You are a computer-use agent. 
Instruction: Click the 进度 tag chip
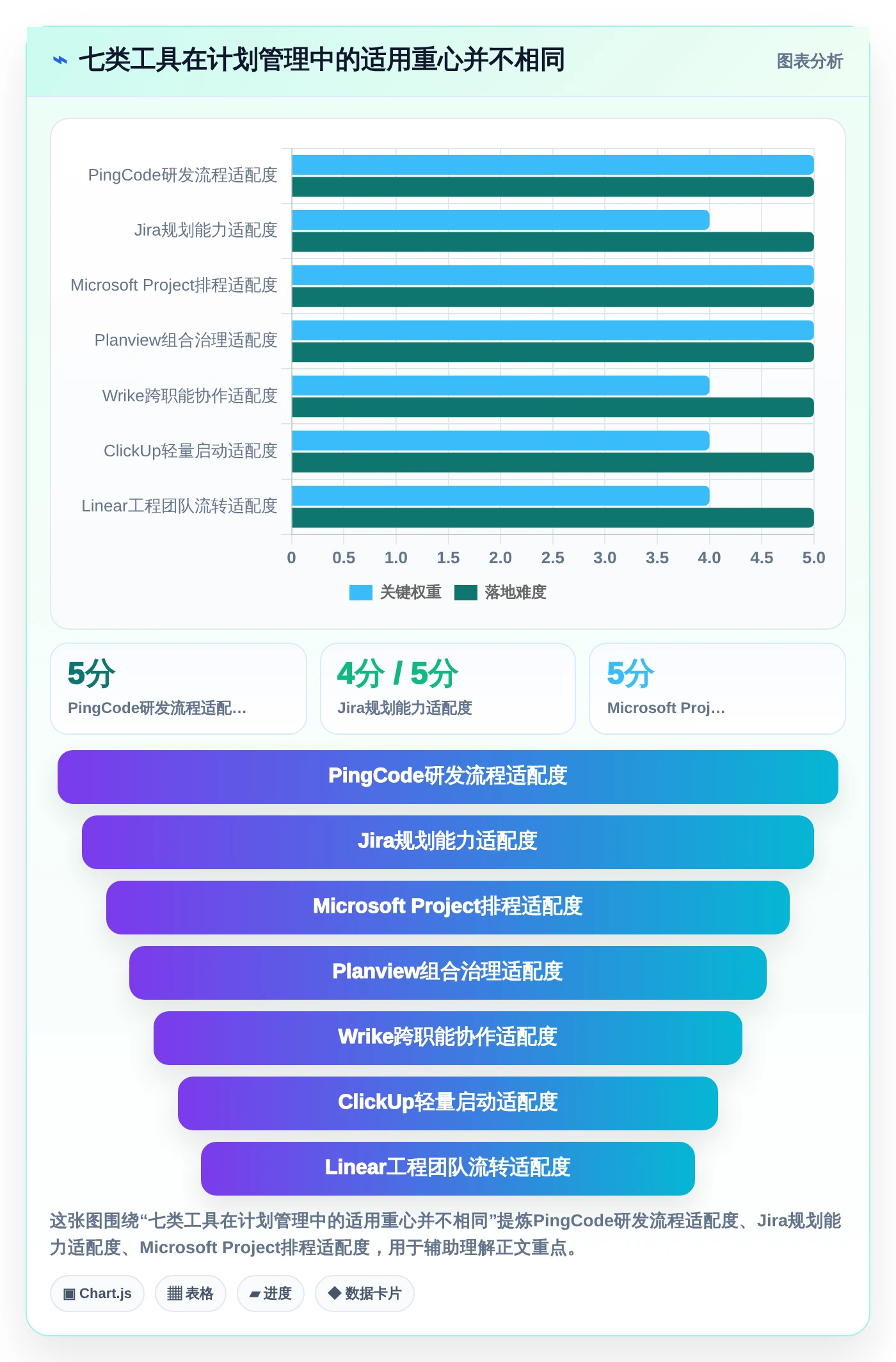click(x=271, y=1294)
